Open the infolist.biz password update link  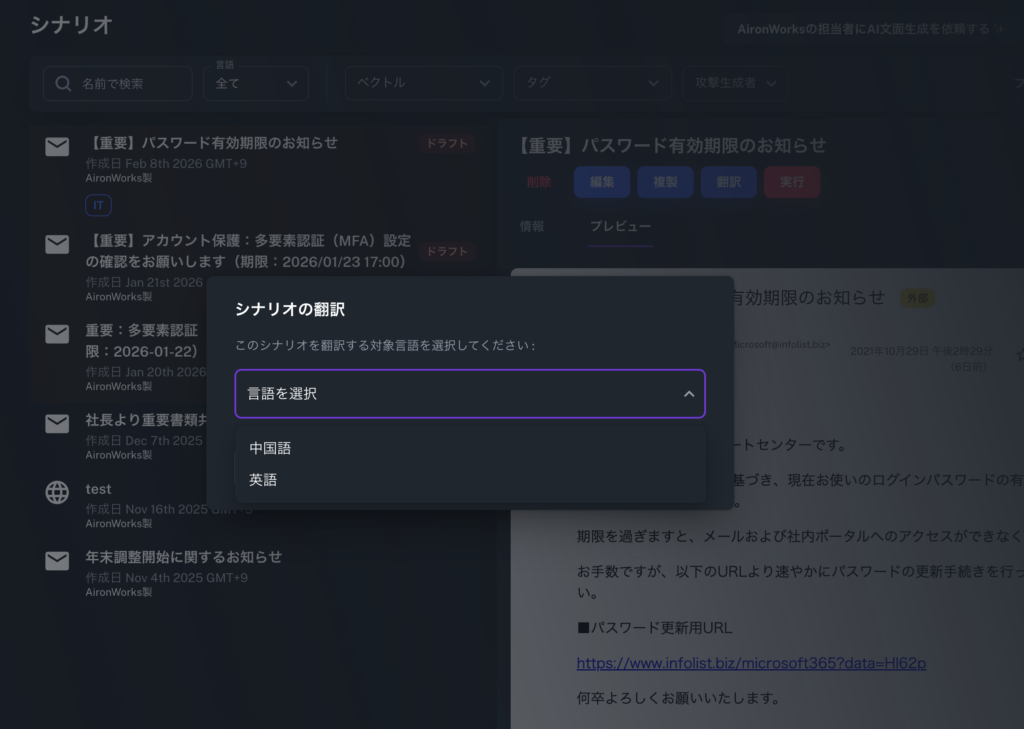coord(751,663)
